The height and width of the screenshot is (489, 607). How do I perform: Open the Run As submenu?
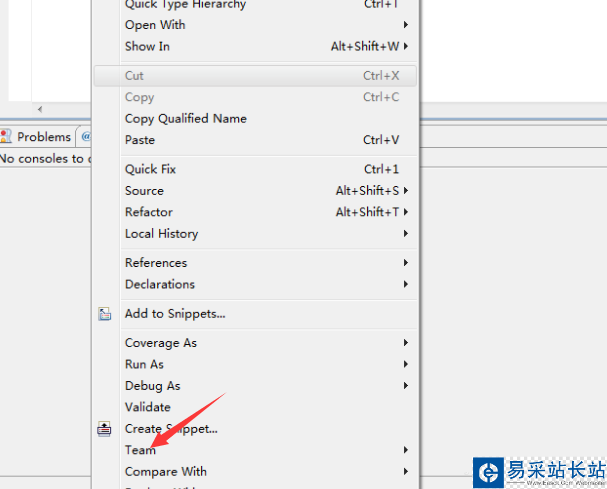click(144, 364)
